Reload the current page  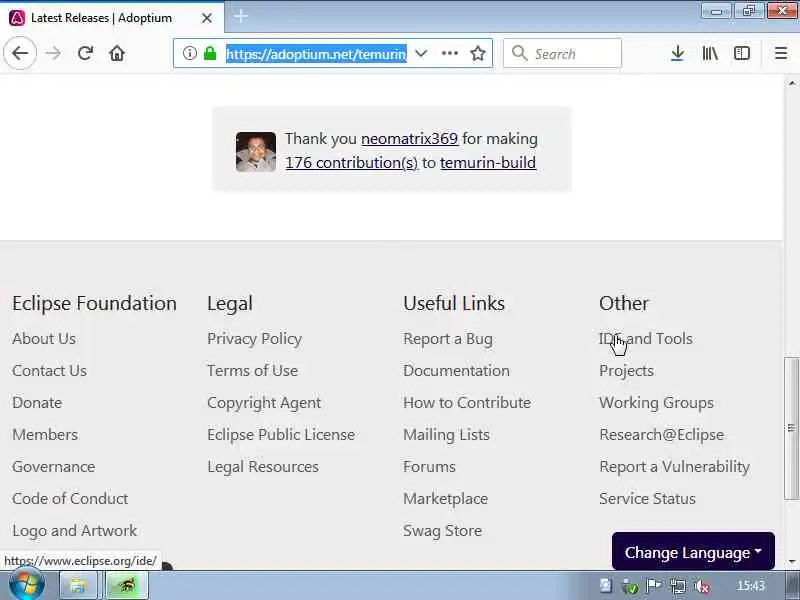(x=85, y=53)
